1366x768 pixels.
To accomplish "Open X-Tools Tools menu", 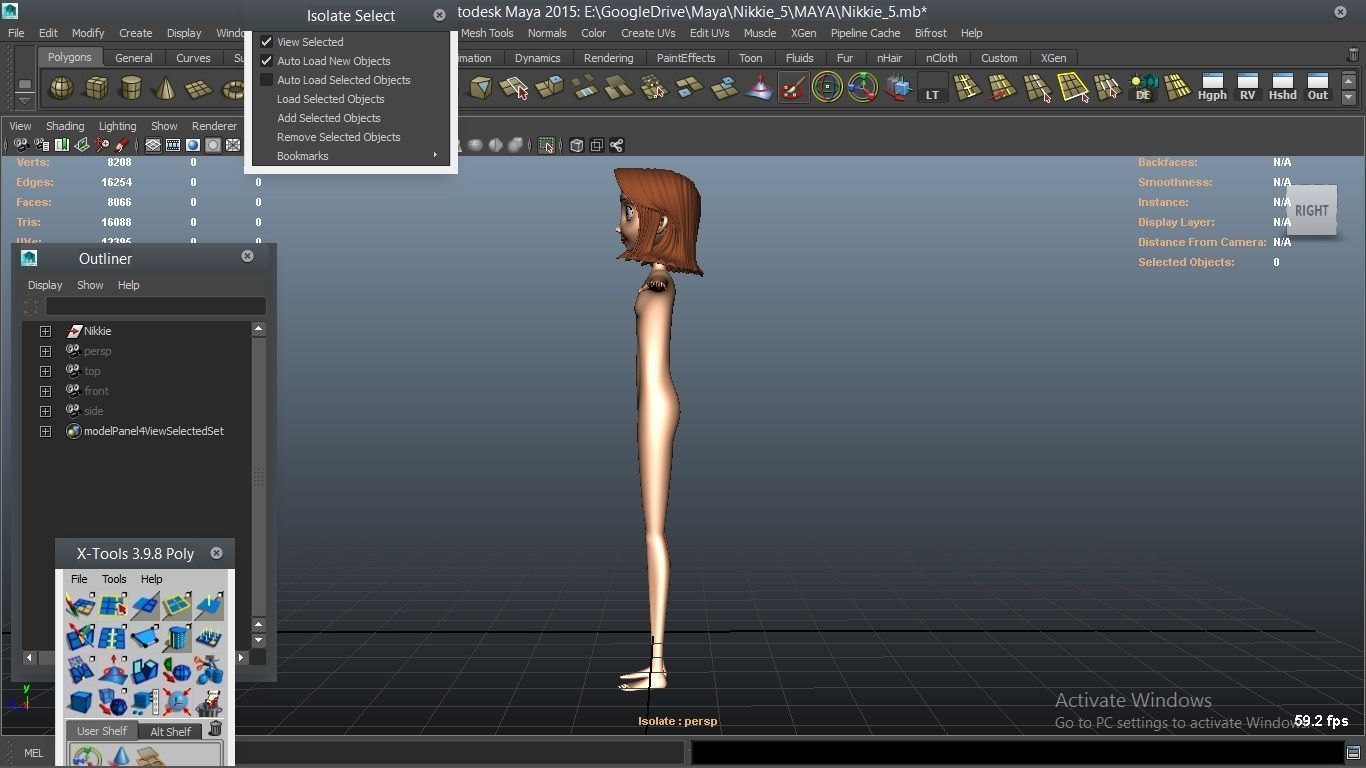I will pyautogui.click(x=114, y=579).
